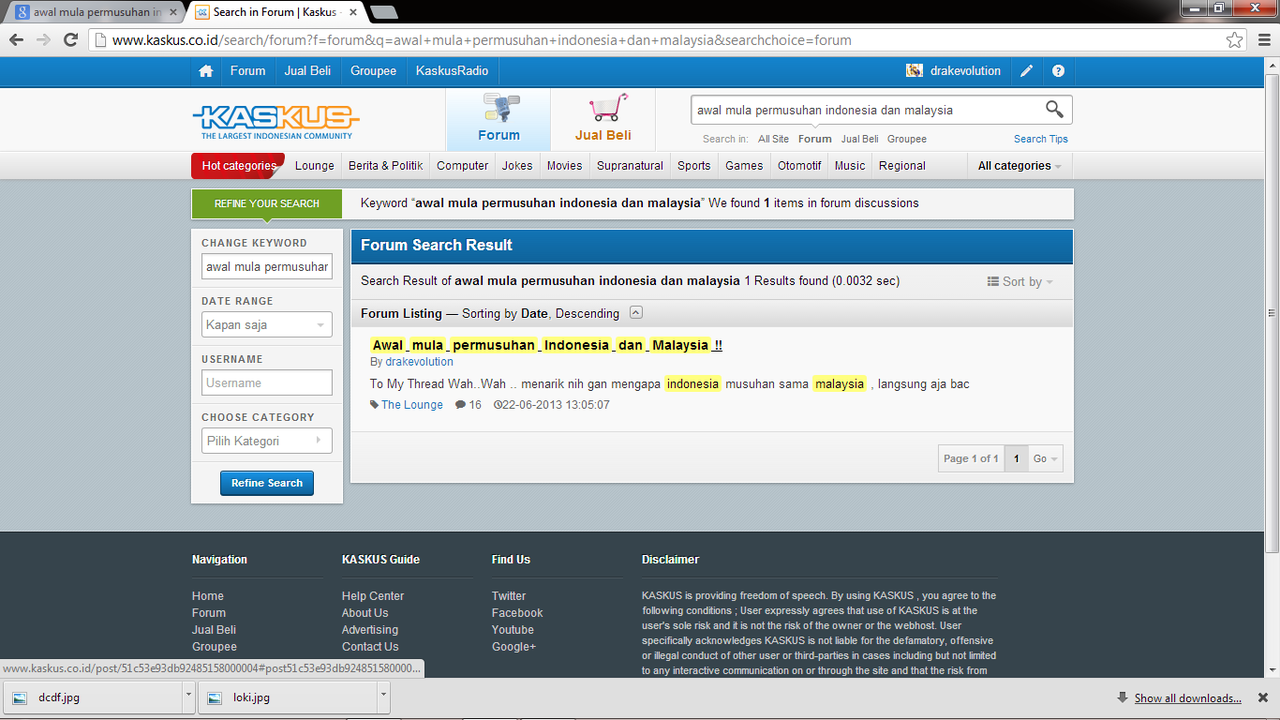Open the loki.jpg downloaded file
Viewport: 1280px width, 720px height.
[x=288, y=698]
